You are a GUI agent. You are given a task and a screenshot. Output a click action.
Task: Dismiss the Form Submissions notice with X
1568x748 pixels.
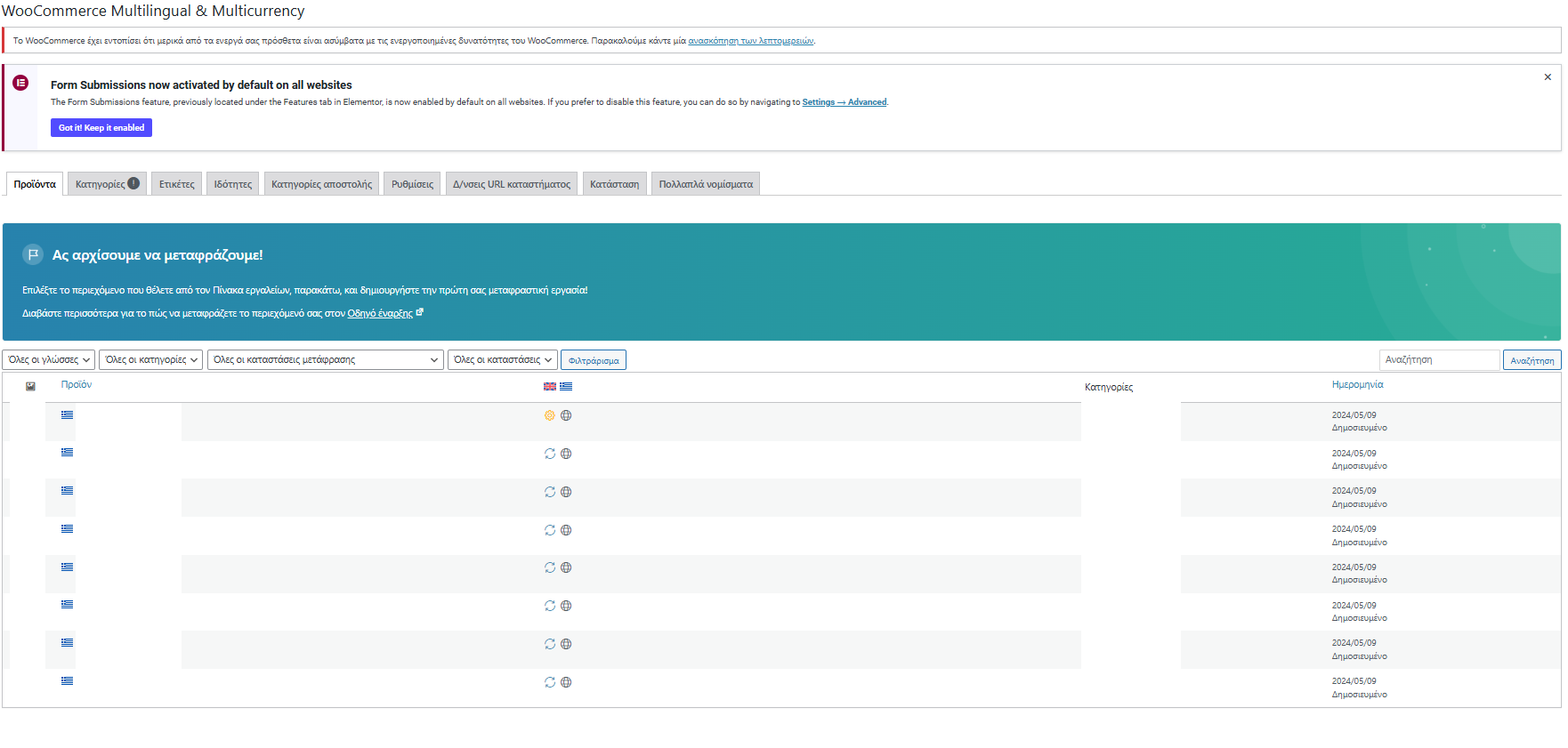click(1548, 77)
